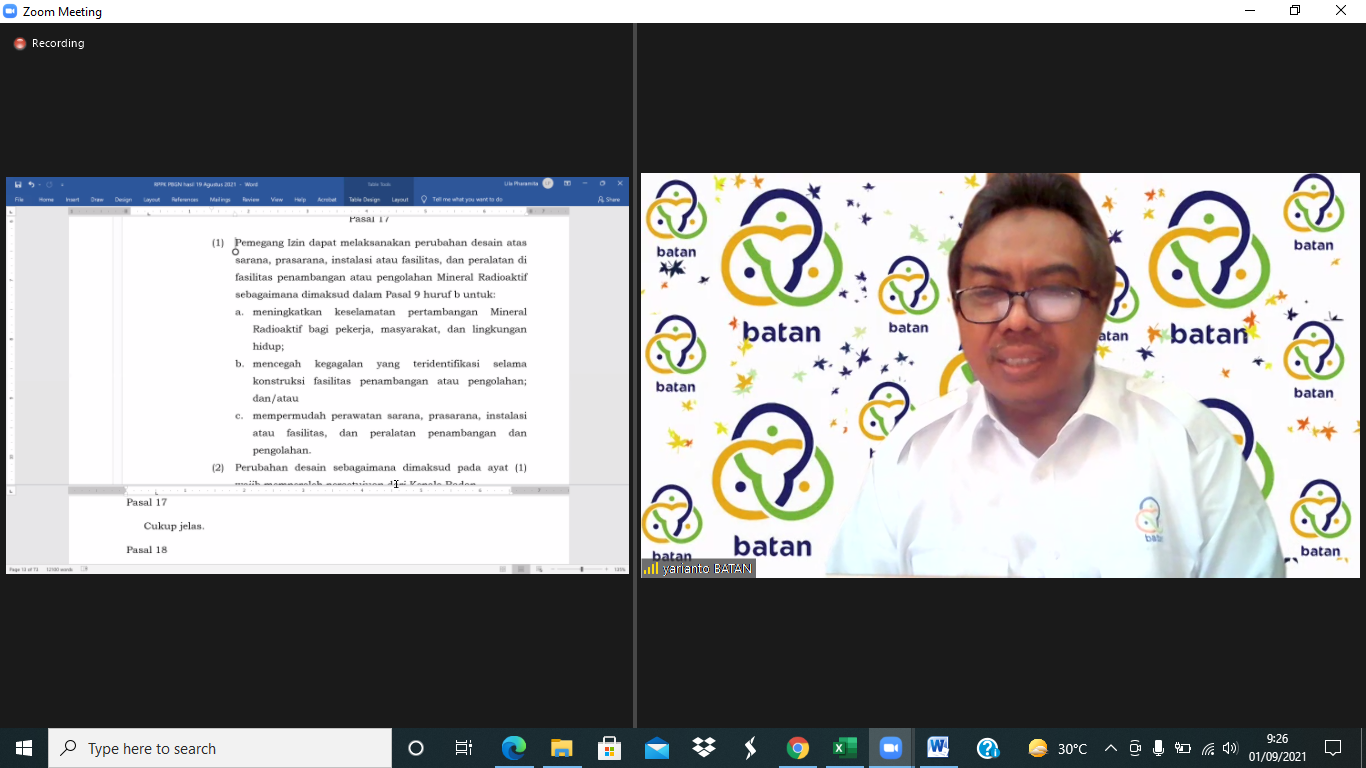Click the Share button in Word ribbon
The image size is (1366, 768).
click(x=609, y=199)
